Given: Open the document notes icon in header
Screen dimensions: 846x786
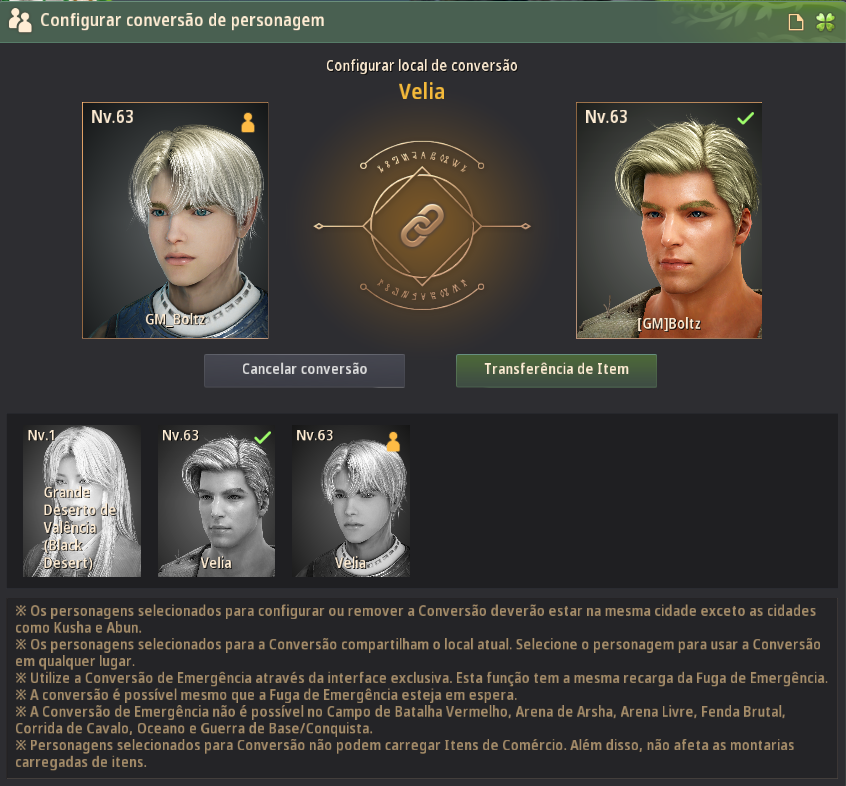Looking at the screenshot, I should pos(796,22).
